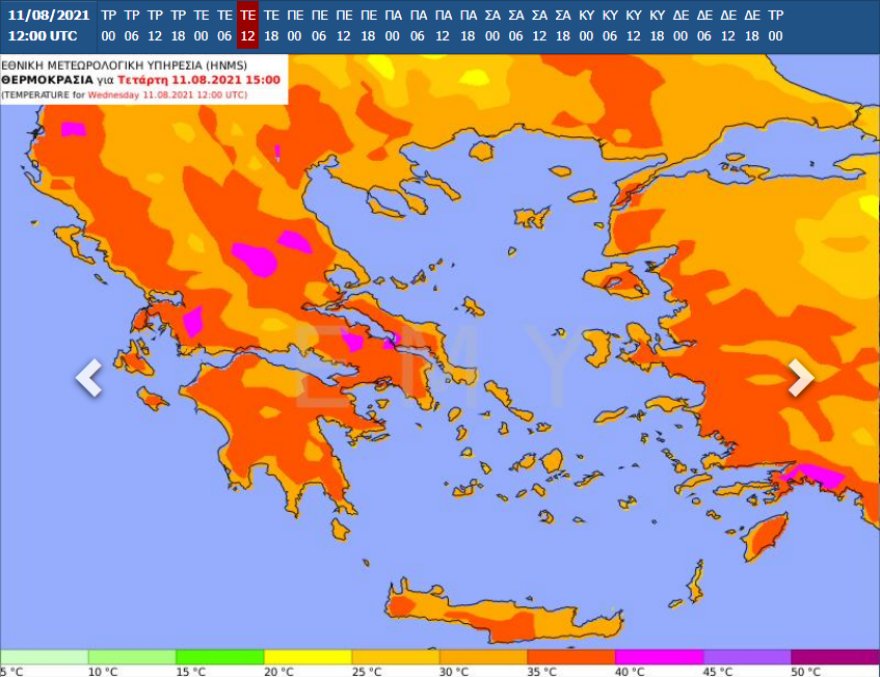Click the yellow 20 °C legend color band
This screenshot has height=677, width=880.
307,657
